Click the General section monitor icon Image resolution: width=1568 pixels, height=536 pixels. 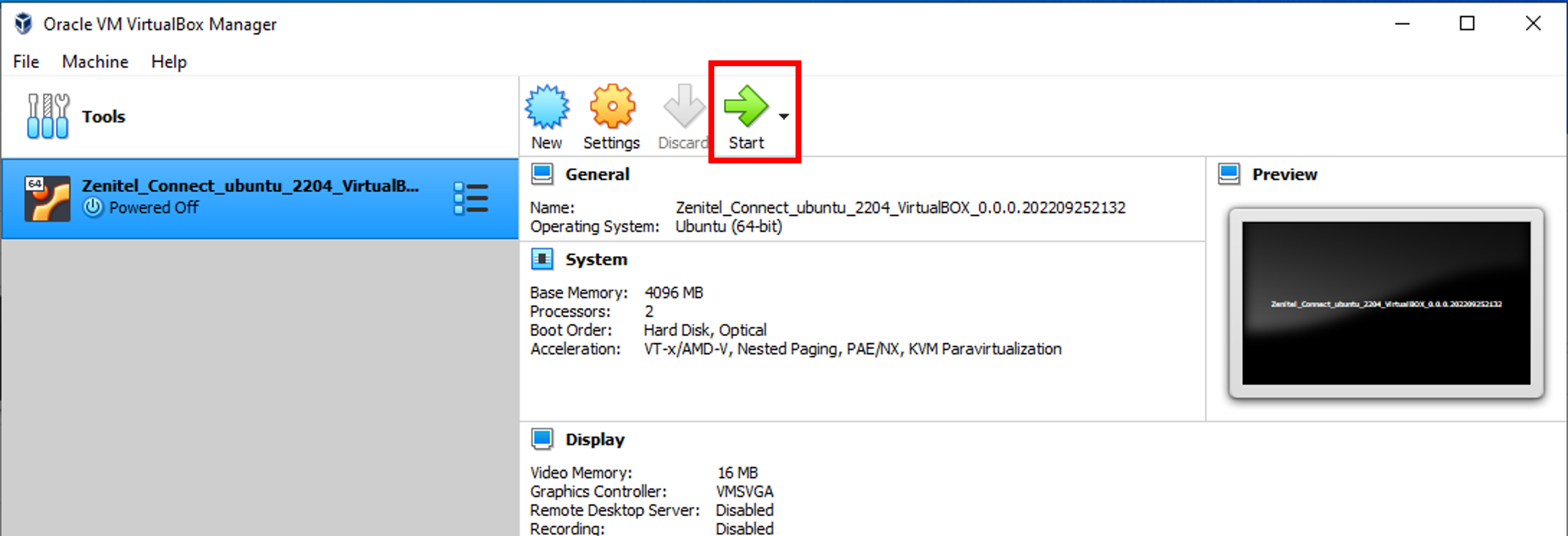(x=542, y=174)
